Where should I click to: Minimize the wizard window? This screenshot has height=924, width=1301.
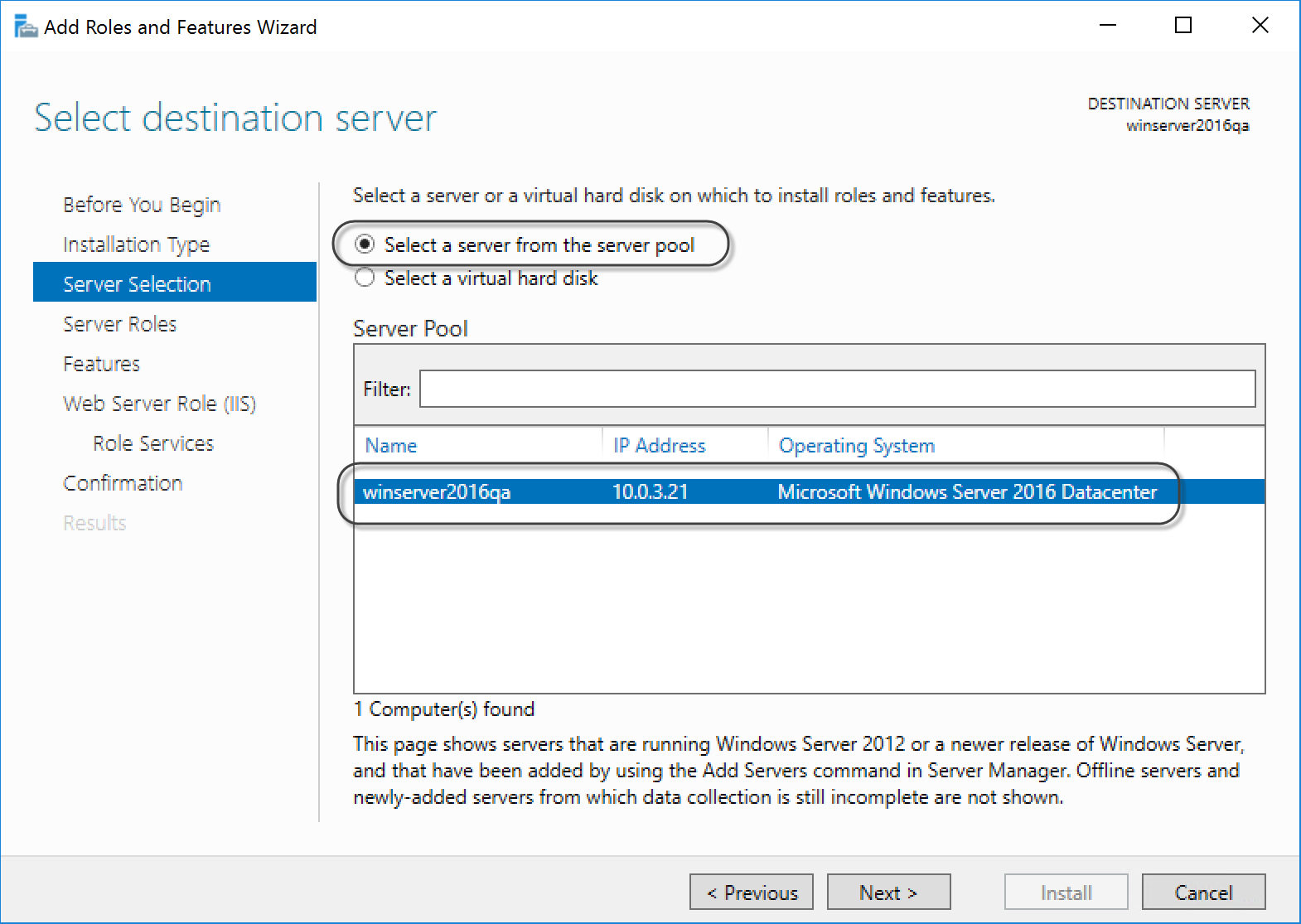click(x=1108, y=26)
